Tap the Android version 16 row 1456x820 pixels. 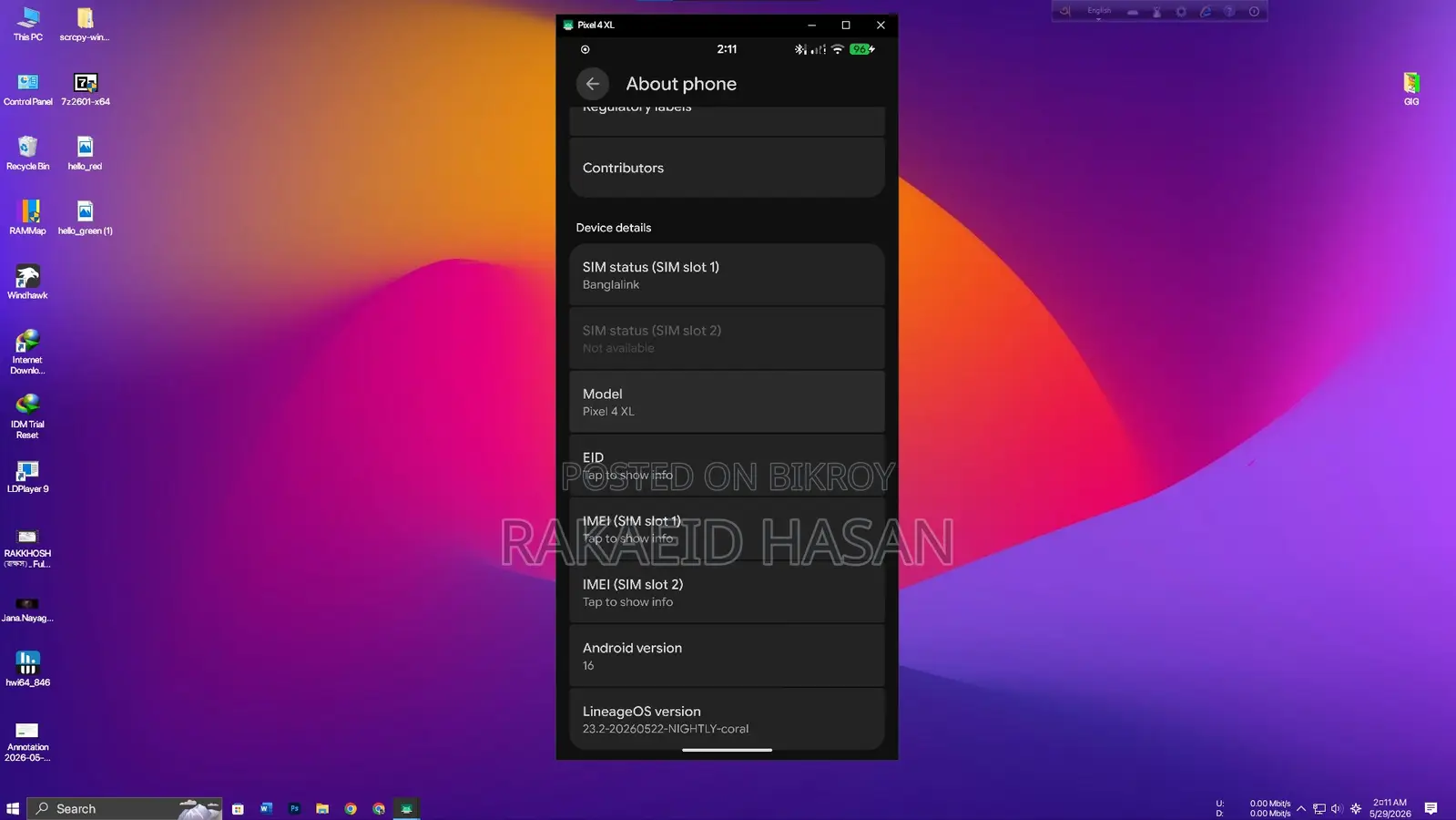tap(727, 656)
